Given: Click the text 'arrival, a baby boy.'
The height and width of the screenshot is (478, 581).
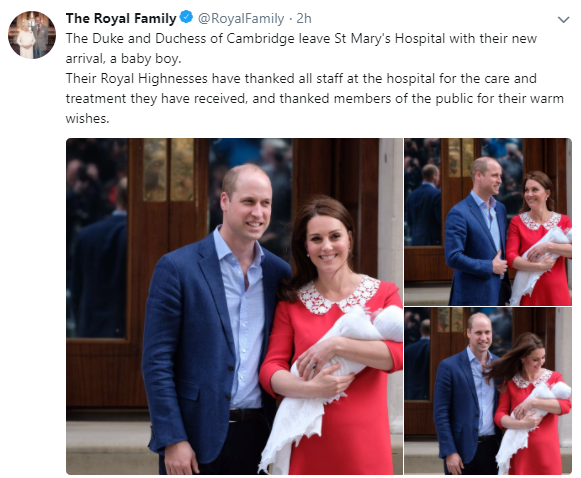Looking at the screenshot, I should tap(123, 59).
